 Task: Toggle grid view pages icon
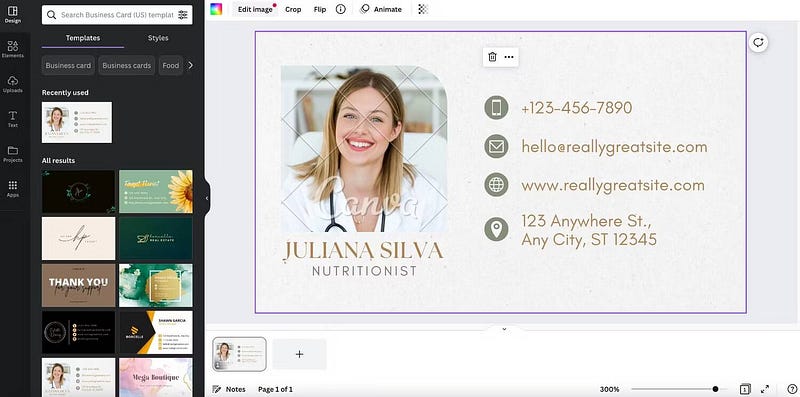[x=745, y=389]
